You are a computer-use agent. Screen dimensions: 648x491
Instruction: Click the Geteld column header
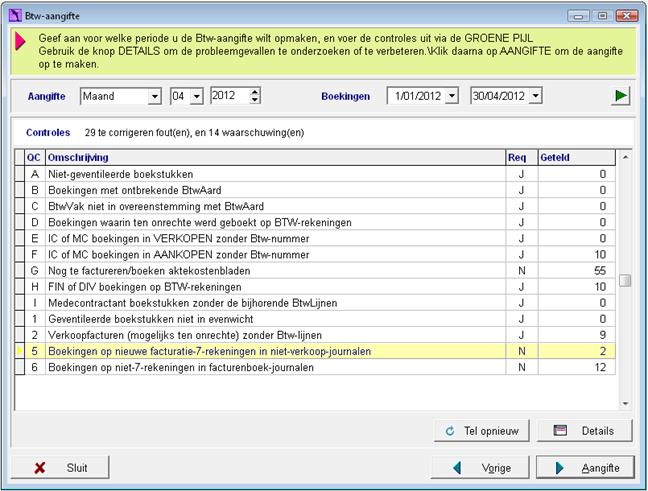tap(577, 157)
